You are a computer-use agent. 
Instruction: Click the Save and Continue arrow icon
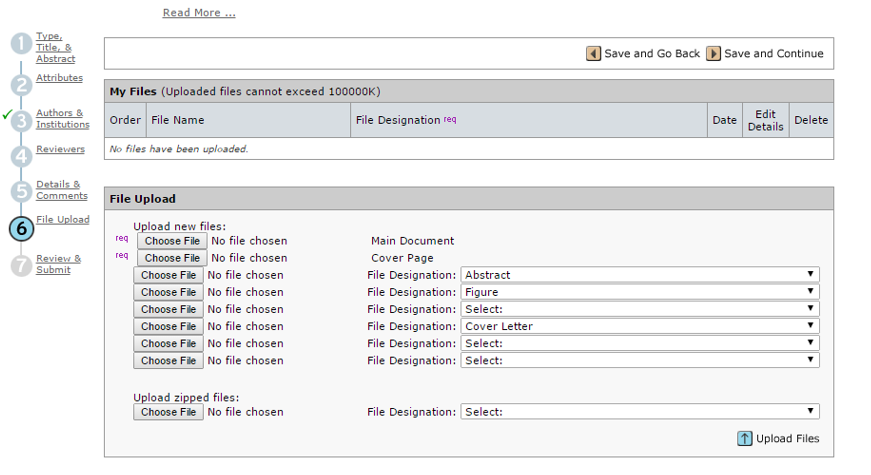pyautogui.click(x=714, y=54)
